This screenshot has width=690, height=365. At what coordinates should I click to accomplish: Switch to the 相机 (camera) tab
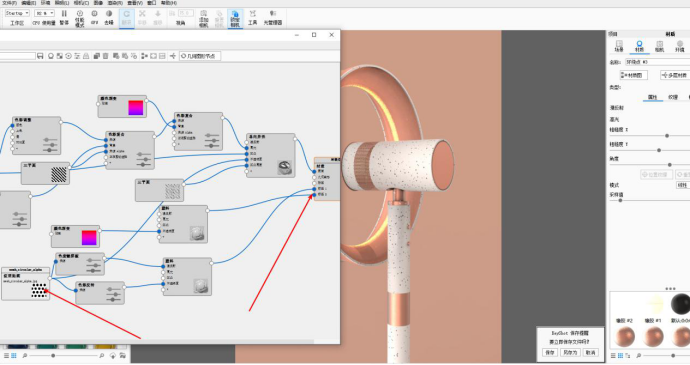(659, 46)
